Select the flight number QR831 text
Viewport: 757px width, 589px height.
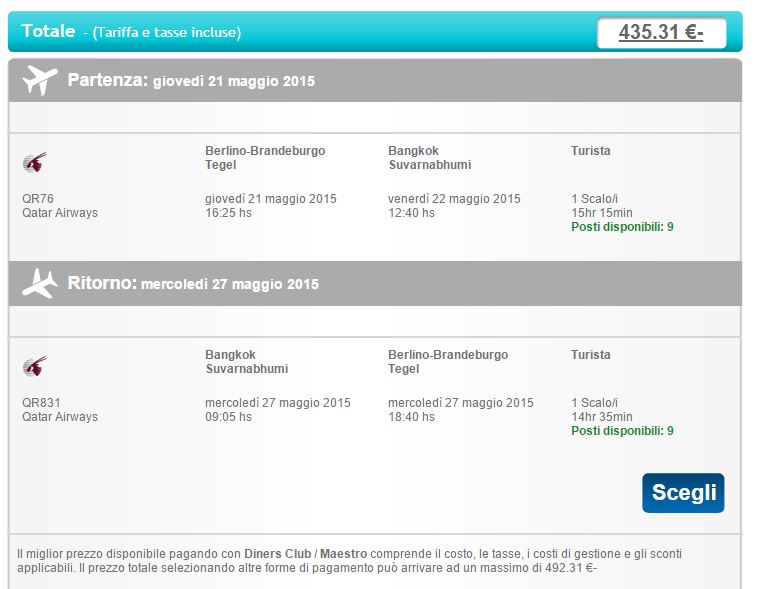coord(41,403)
